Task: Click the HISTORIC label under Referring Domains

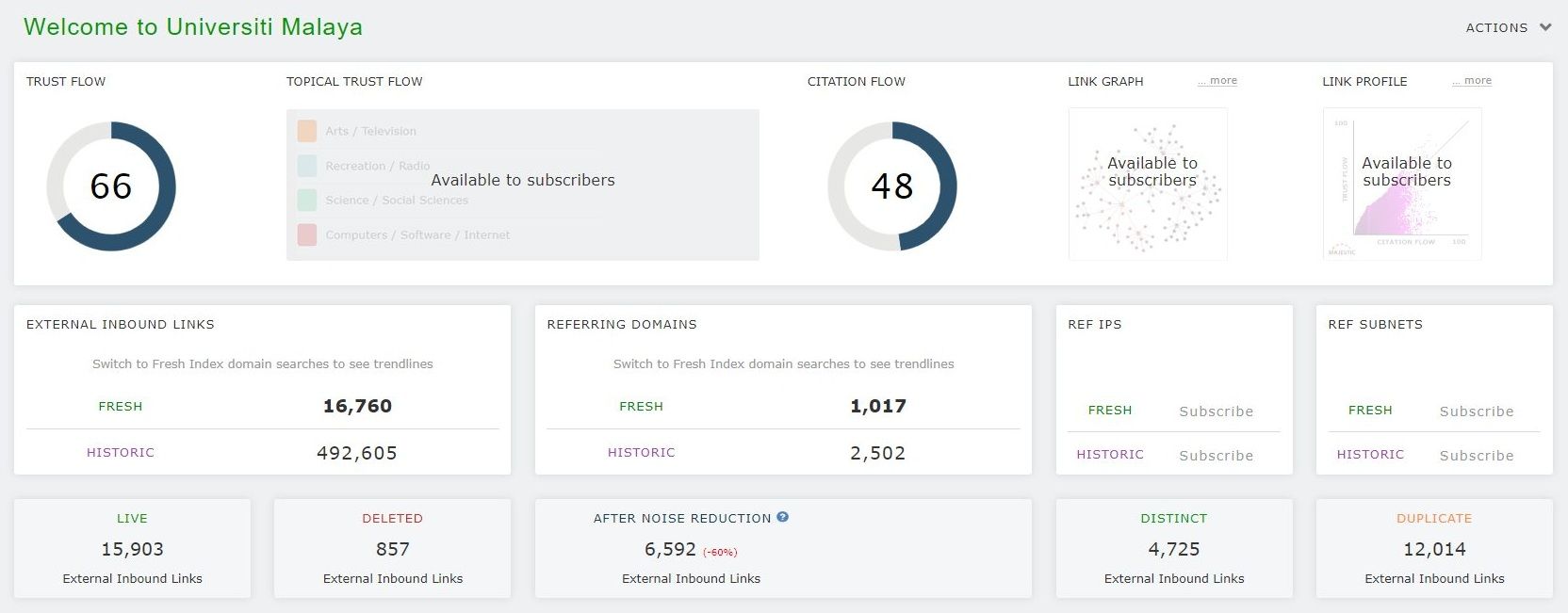Action: (642, 453)
